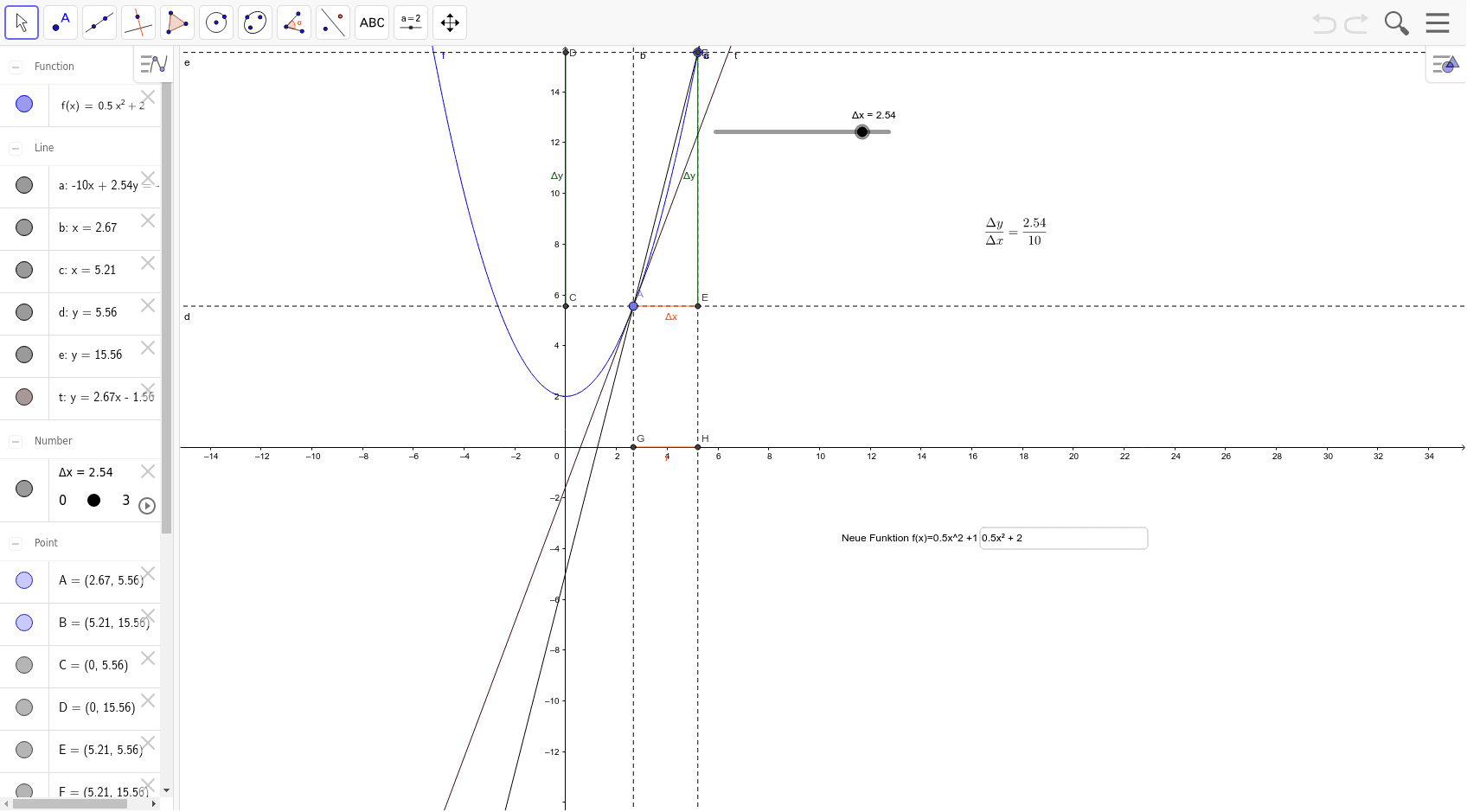Screen dimensions: 1467x812
Task: Toggle visibility of line d: y = 5.56
Action: point(24,312)
